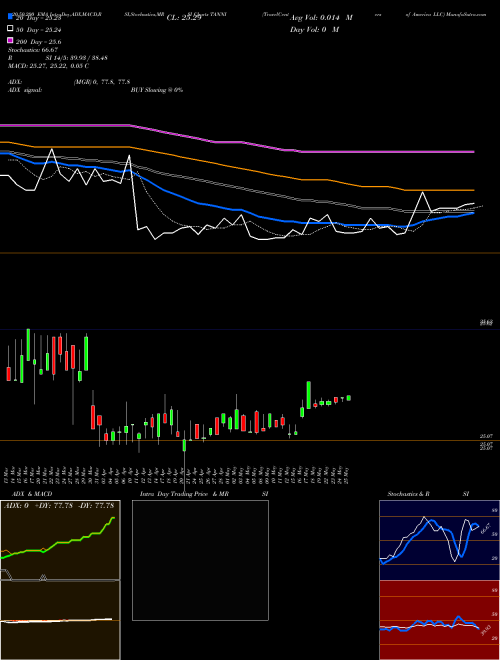Click the 'Day Vol: 0 M' text
Screen dimensions: 500x660
[314, 30]
